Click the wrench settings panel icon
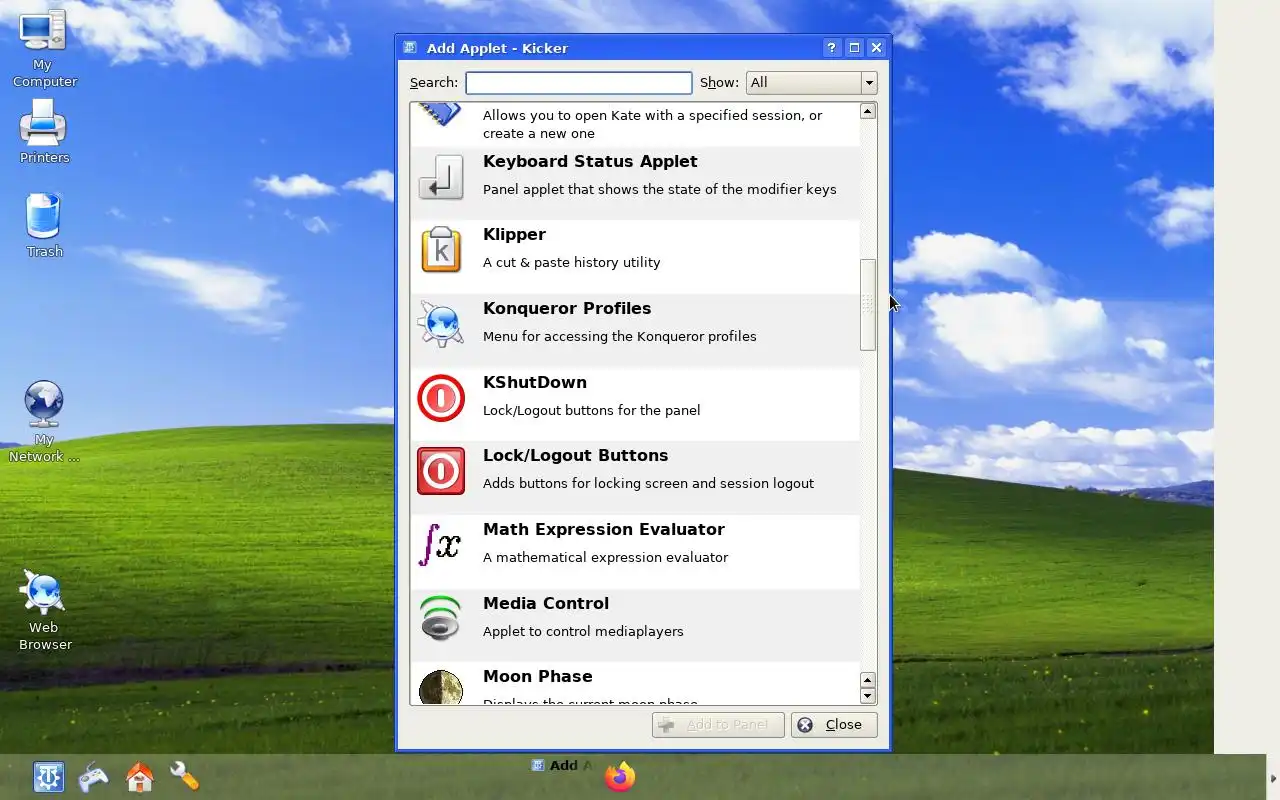This screenshot has height=800, width=1280. (185, 777)
